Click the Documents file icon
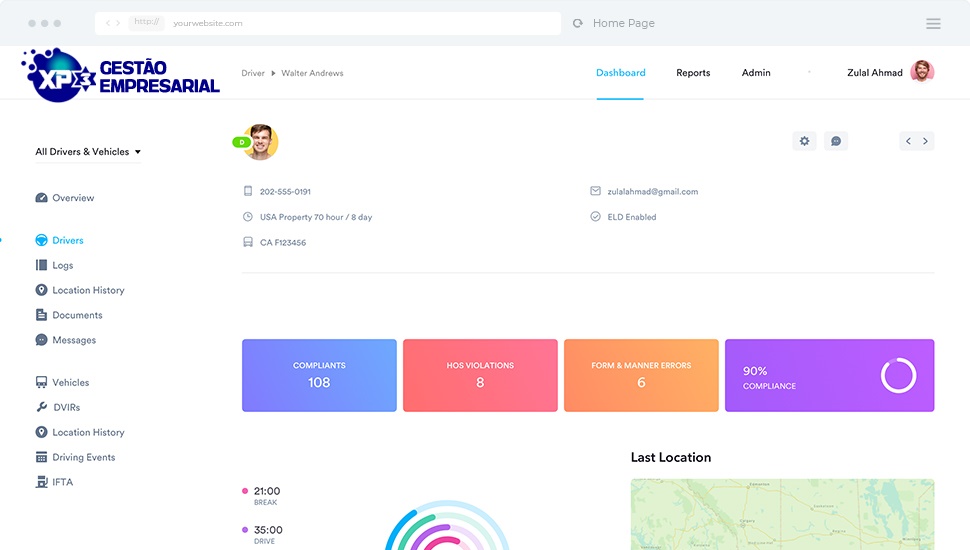 pos(41,315)
